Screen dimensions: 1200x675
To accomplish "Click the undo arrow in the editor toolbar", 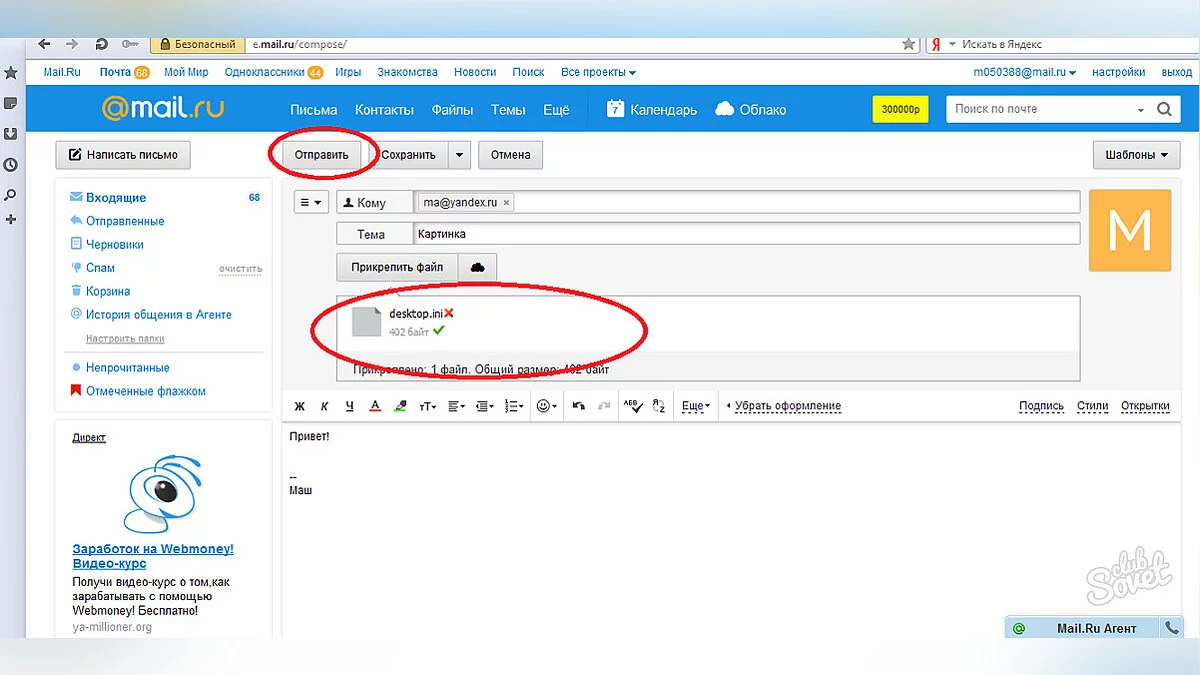I will pyautogui.click(x=578, y=406).
